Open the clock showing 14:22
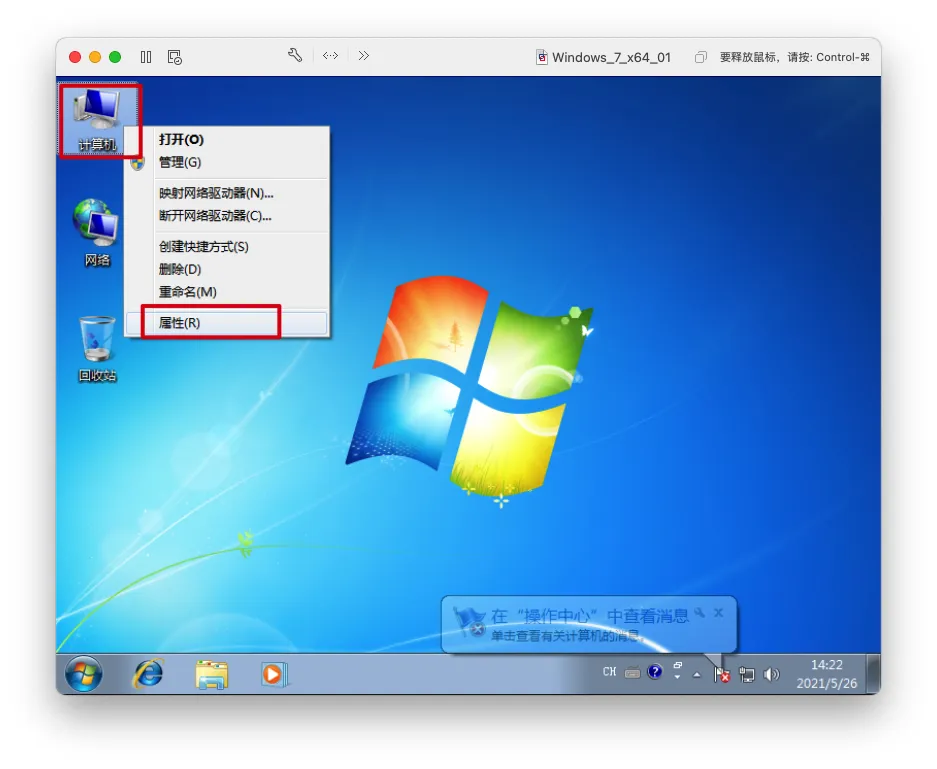 coord(826,673)
